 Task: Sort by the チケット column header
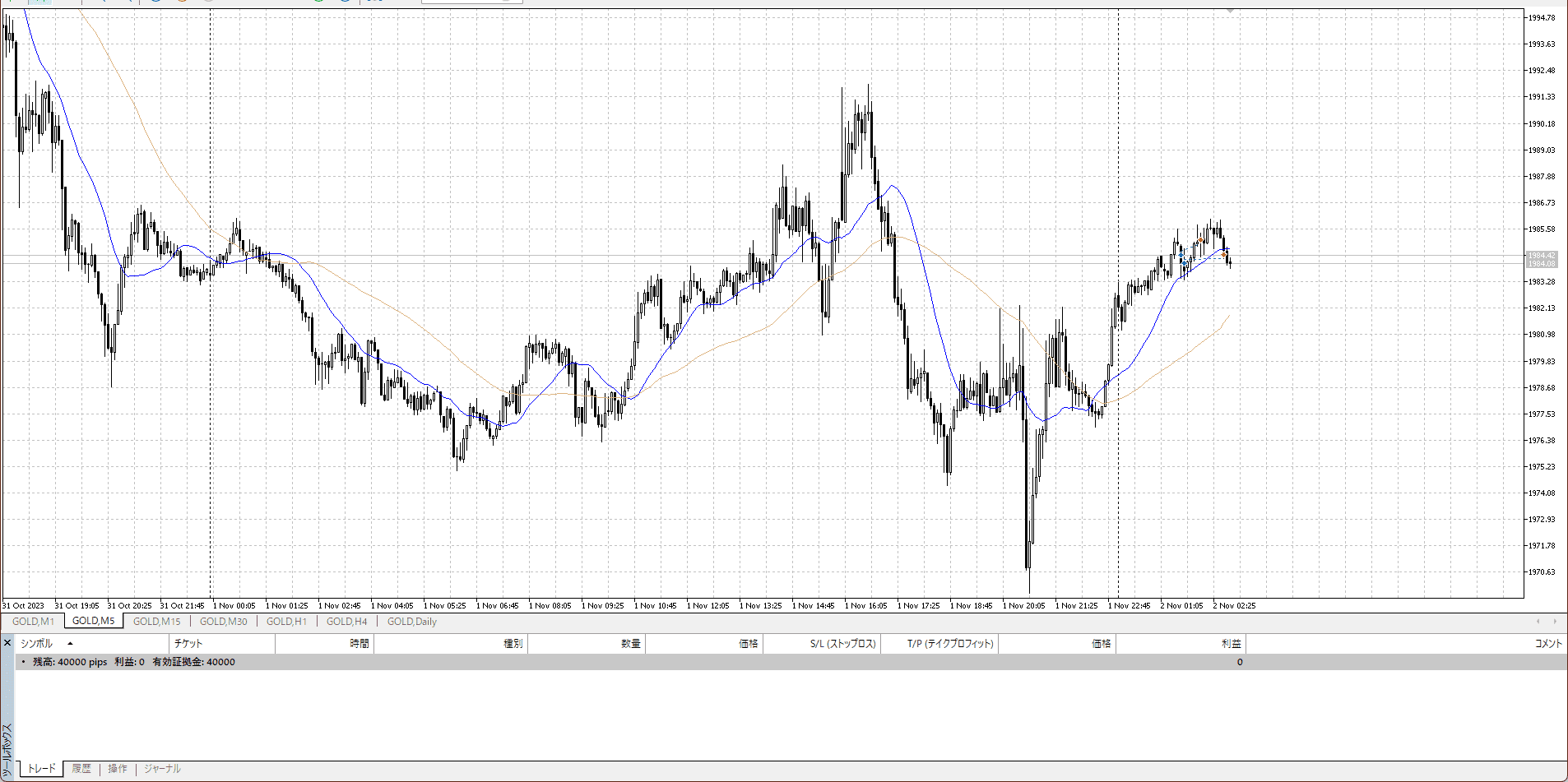click(188, 644)
